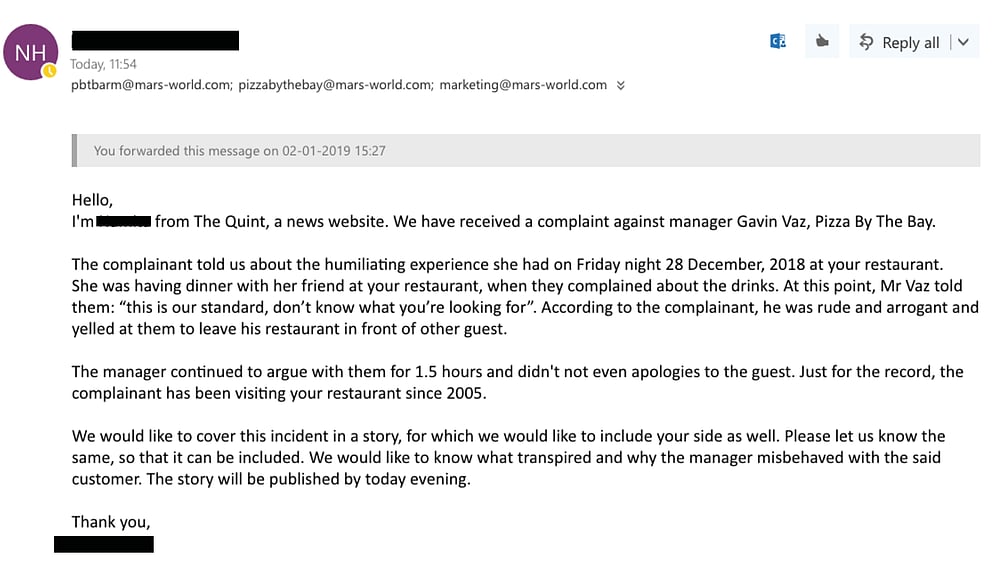This screenshot has height=562, width=1000.
Task: Click the paragraph about covering this incident
Action: point(508,457)
